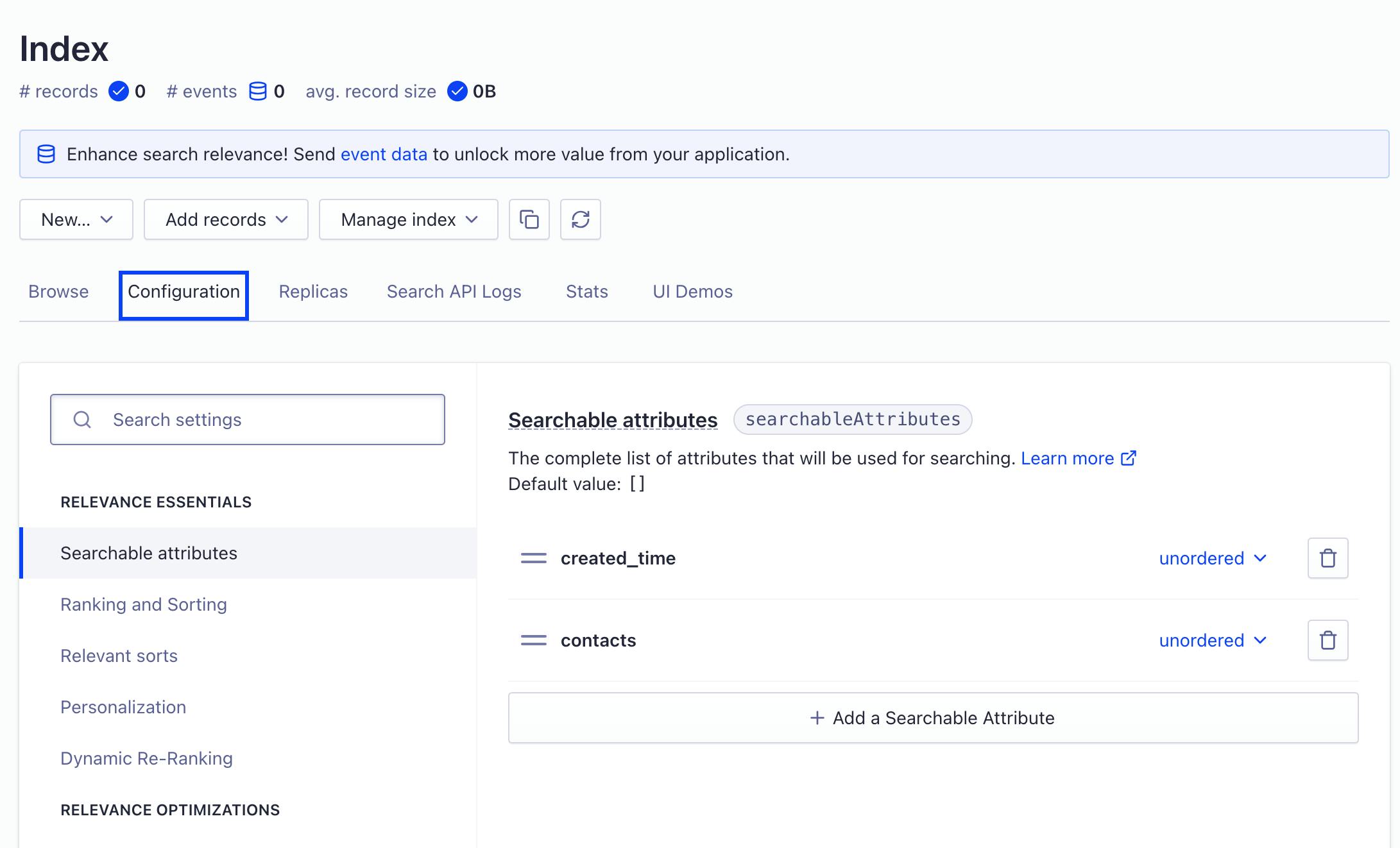Change the unordered setting for created_time
The width and height of the screenshot is (1400, 848).
point(1212,558)
